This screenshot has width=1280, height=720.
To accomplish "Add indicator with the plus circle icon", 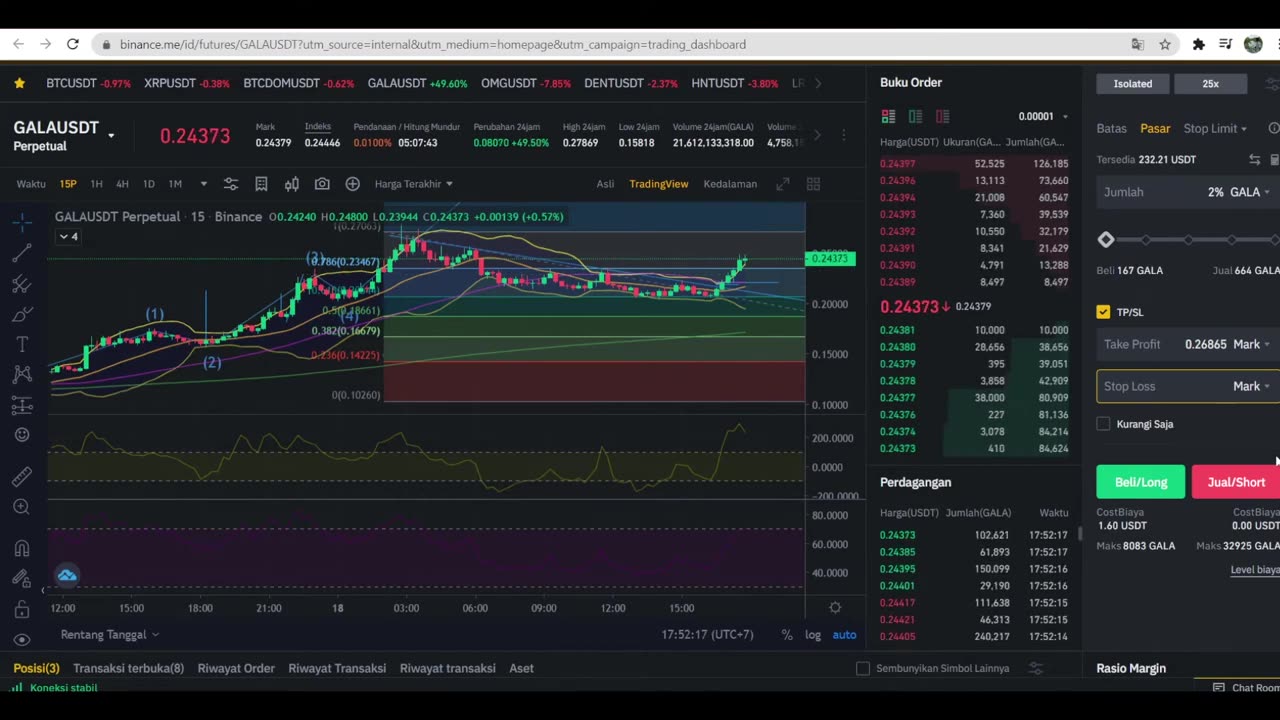I will pos(352,184).
